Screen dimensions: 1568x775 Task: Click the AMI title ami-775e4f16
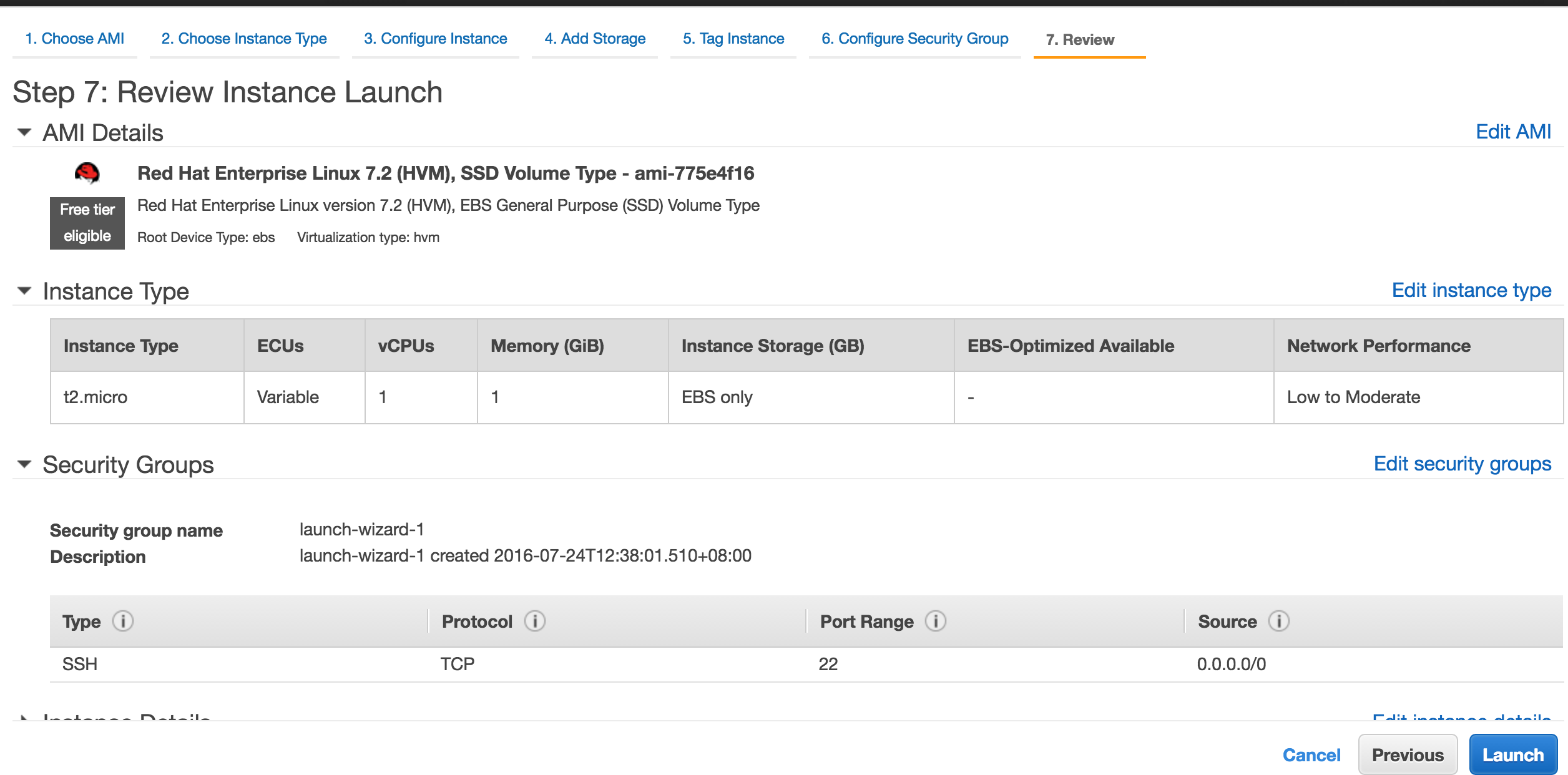446,173
